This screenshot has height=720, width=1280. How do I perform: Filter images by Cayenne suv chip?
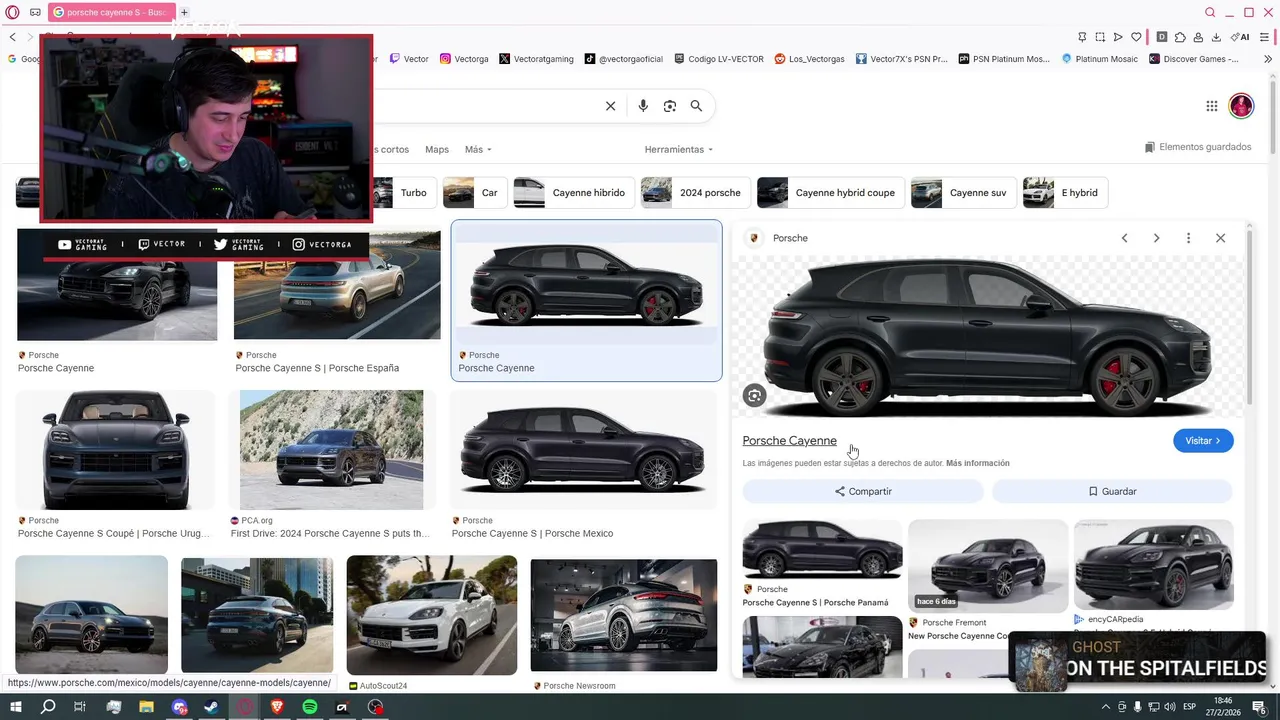tap(964, 193)
